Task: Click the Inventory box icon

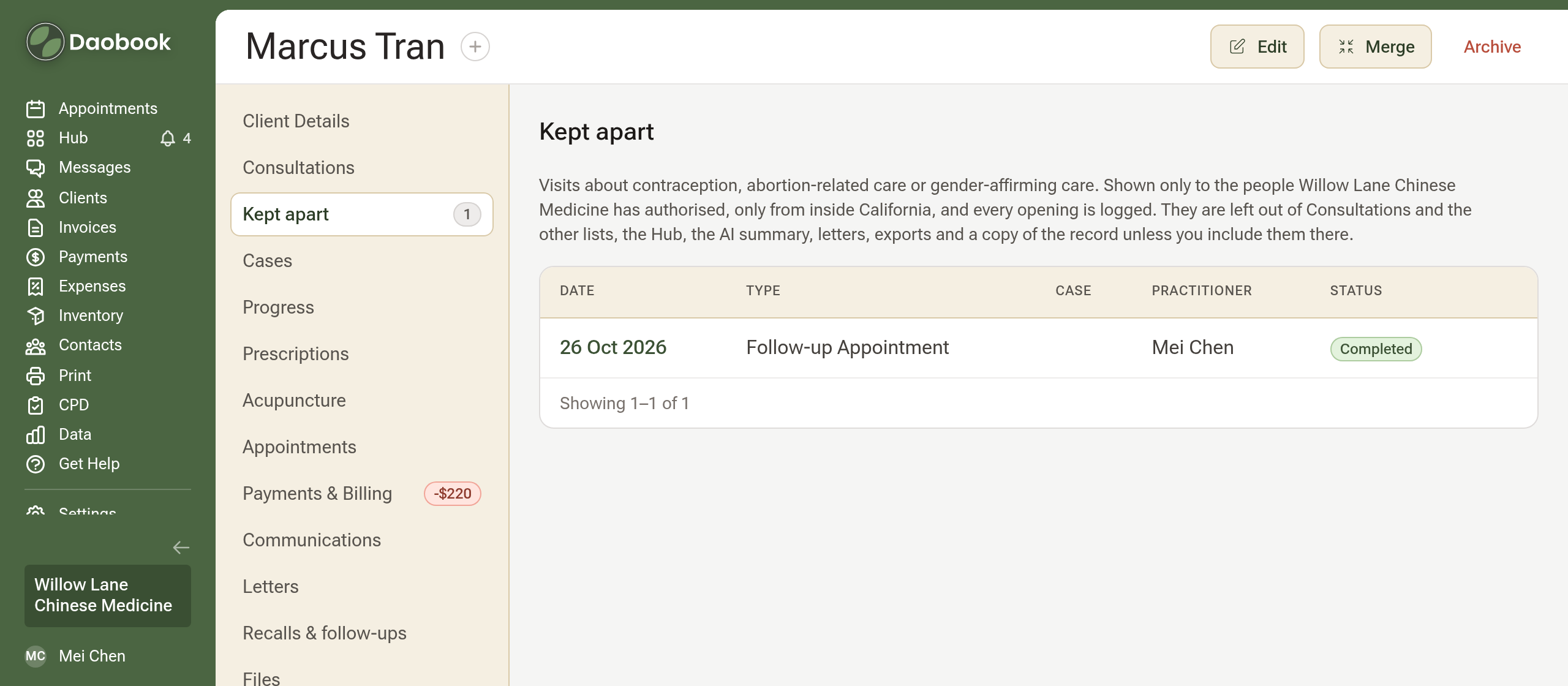Action: coord(36,316)
